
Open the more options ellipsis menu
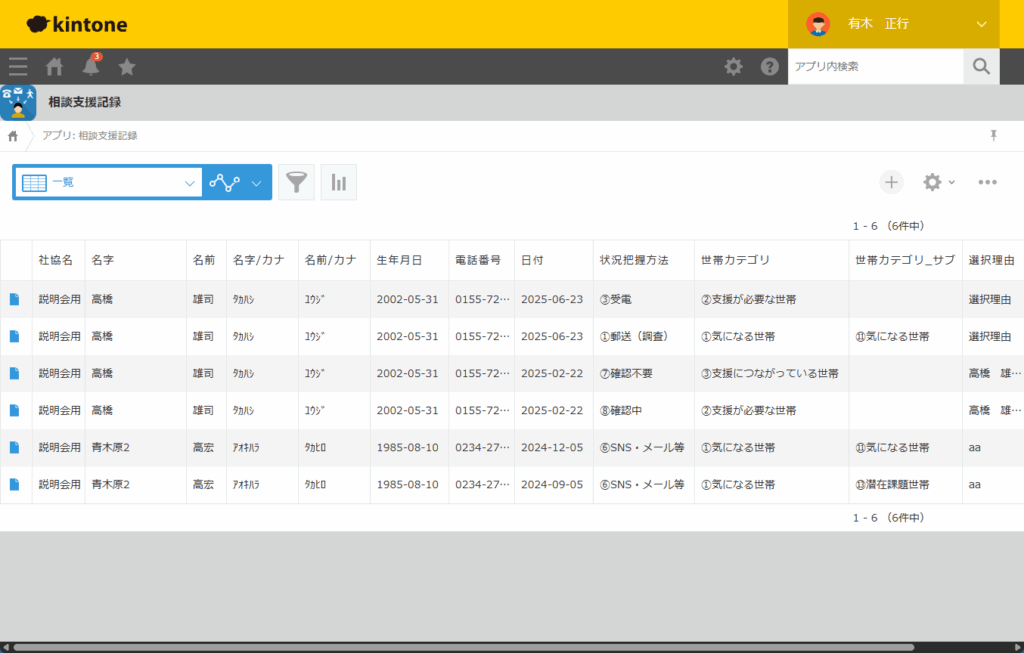[x=987, y=182]
